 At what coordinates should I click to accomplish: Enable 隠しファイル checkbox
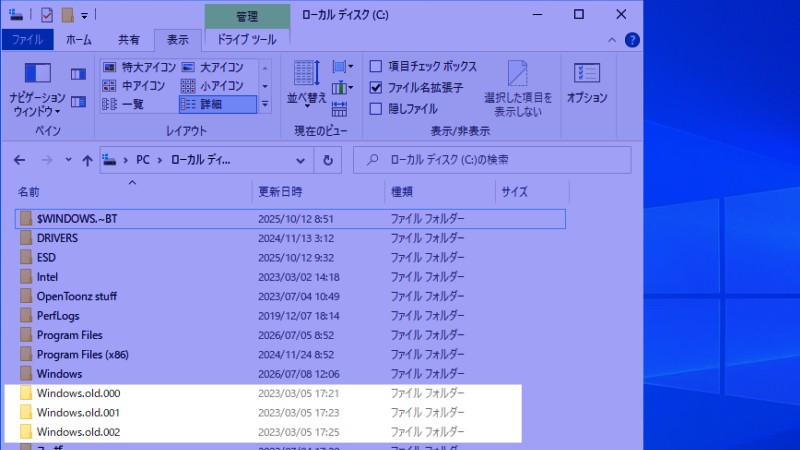(376, 109)
